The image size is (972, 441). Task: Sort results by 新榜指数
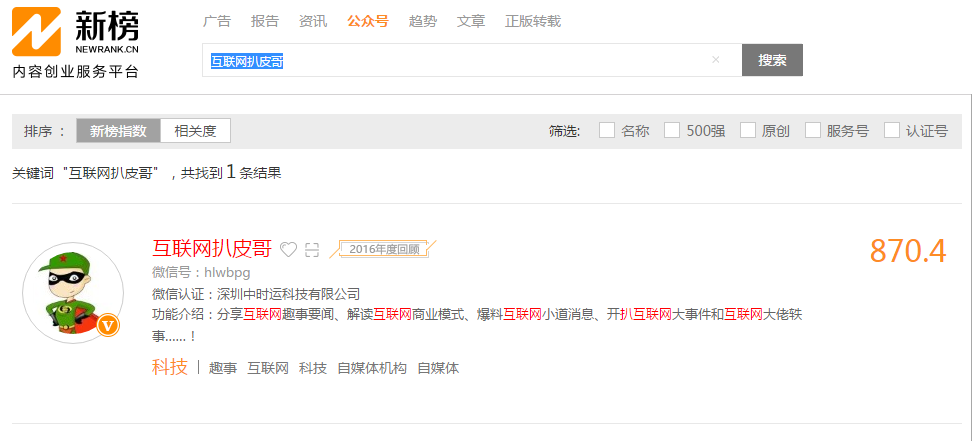[x=118, y=131]
